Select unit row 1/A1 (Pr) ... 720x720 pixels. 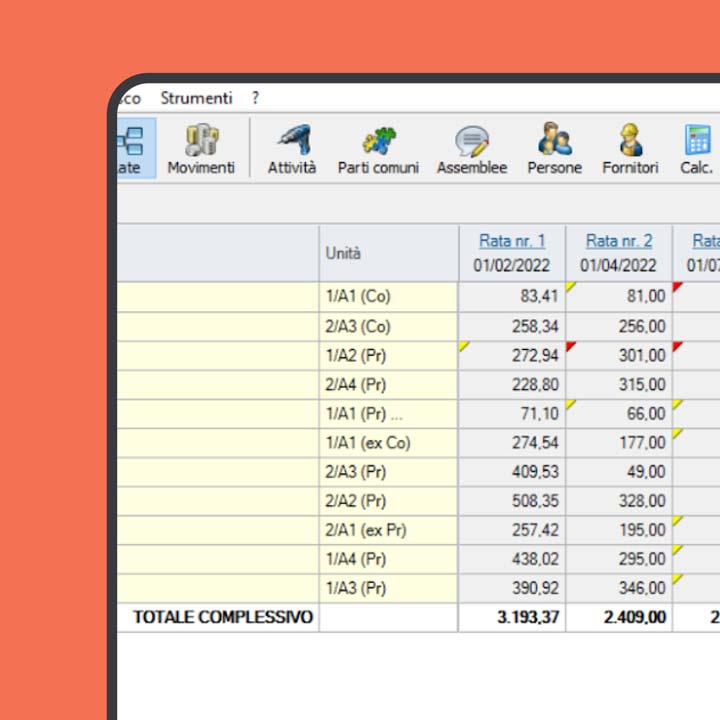[x=388, y=414]
